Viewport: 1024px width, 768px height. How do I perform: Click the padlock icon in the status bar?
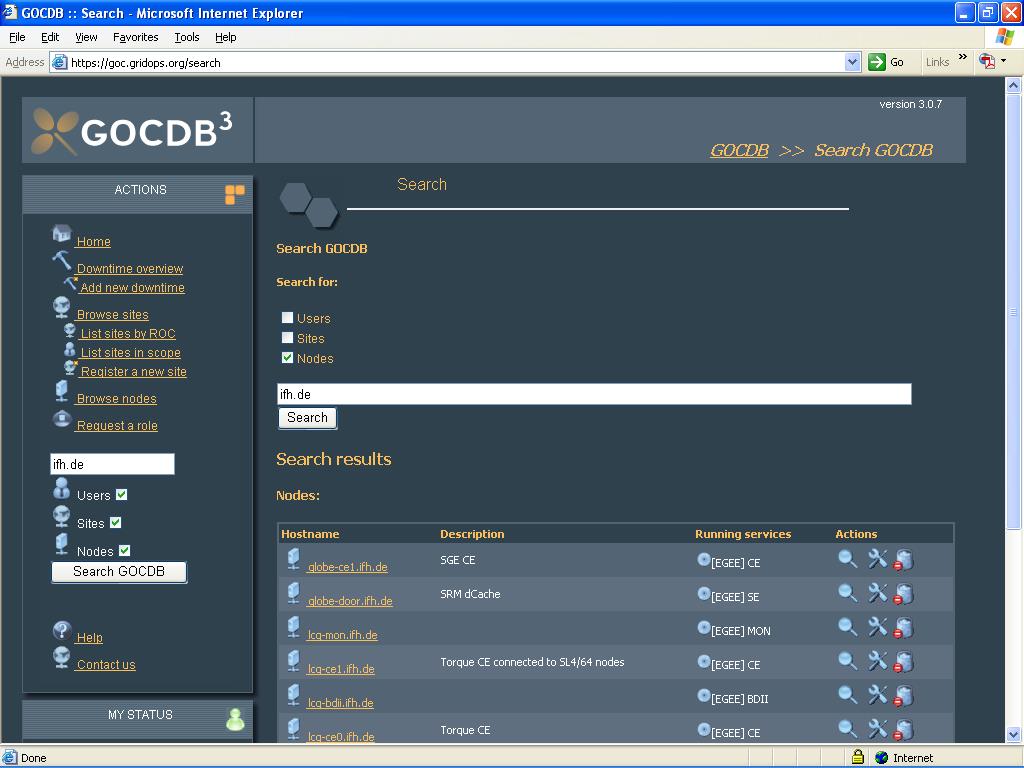pos(858,757)
